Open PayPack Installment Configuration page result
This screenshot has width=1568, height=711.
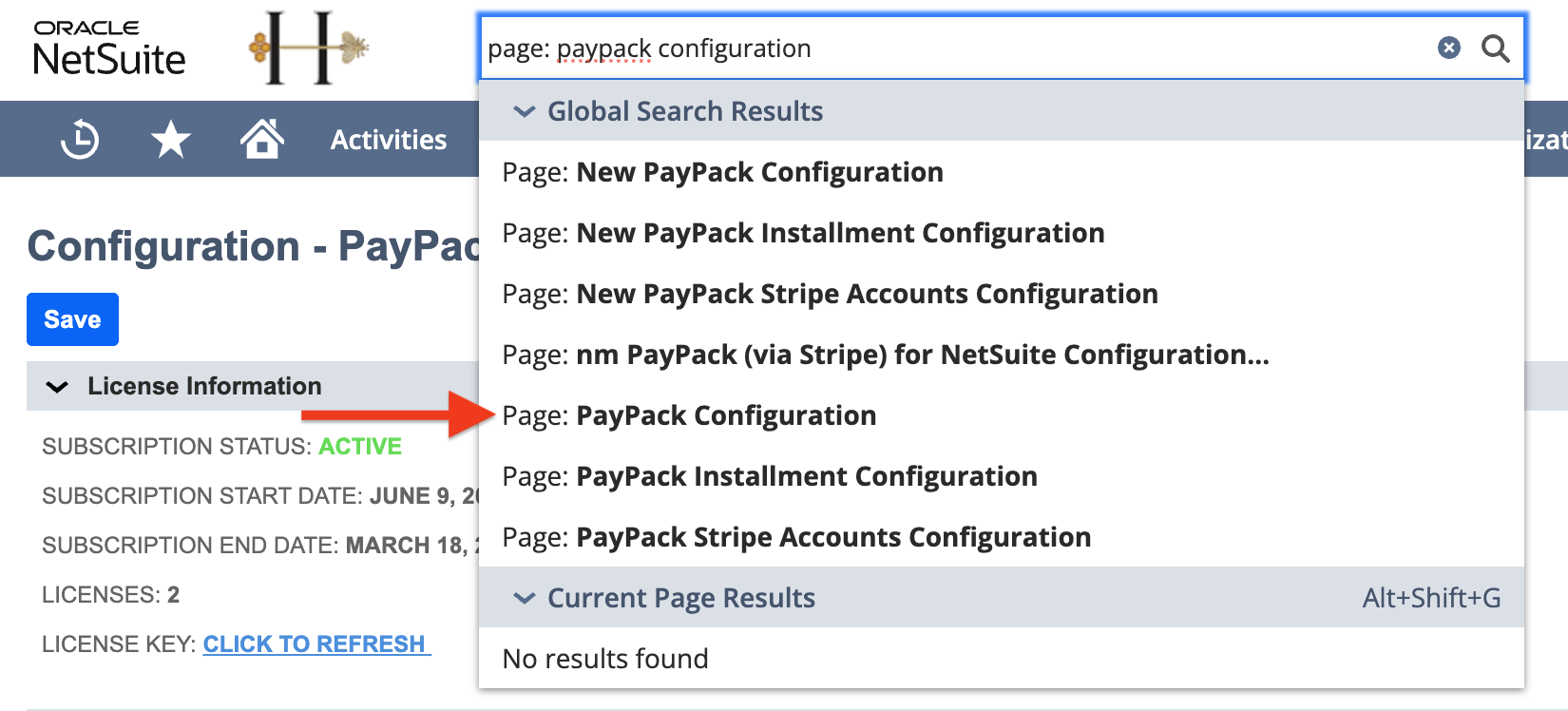point(806,476)
